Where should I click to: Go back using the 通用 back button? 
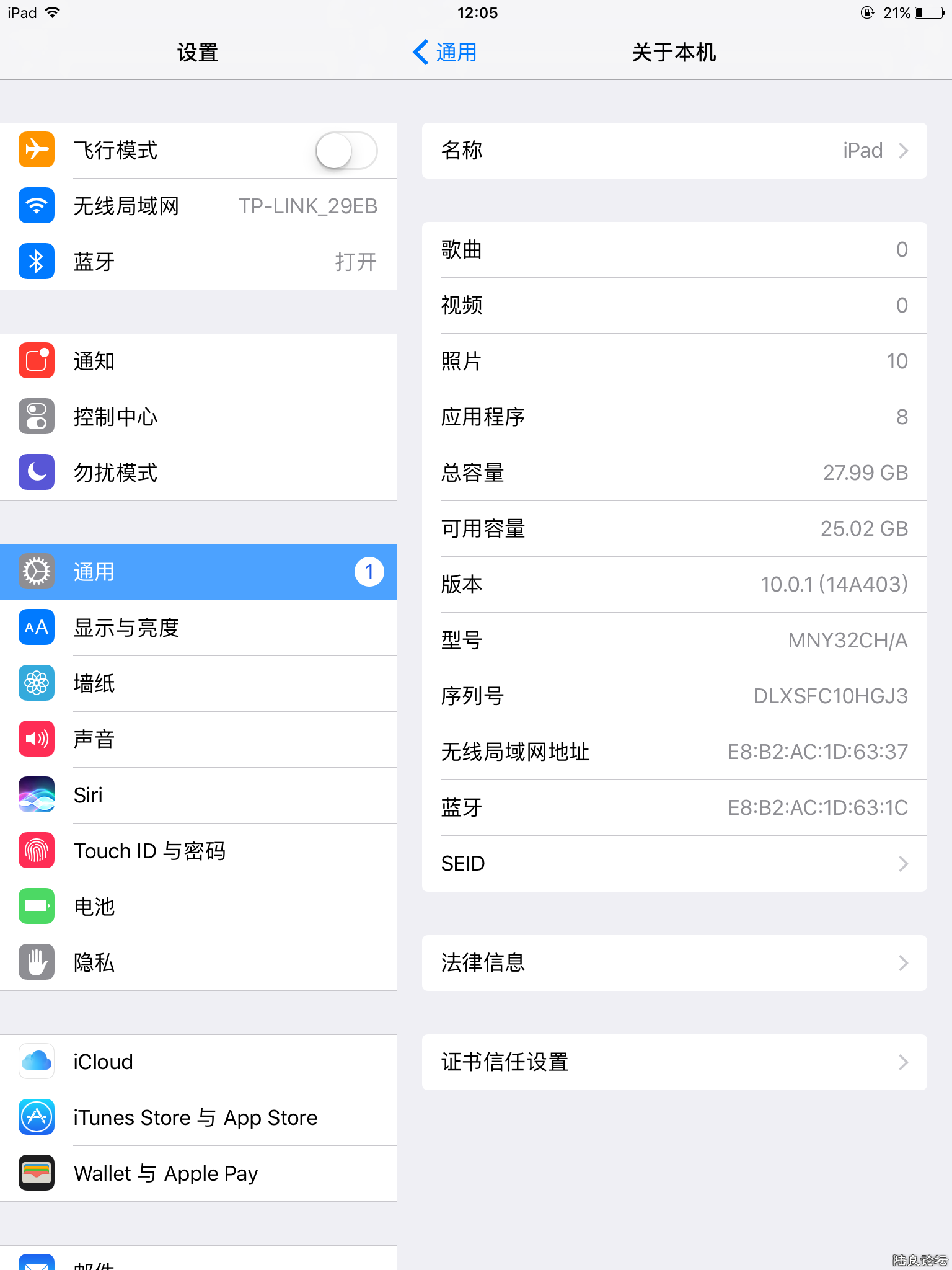pyautogui.click(x=445, y=52)
